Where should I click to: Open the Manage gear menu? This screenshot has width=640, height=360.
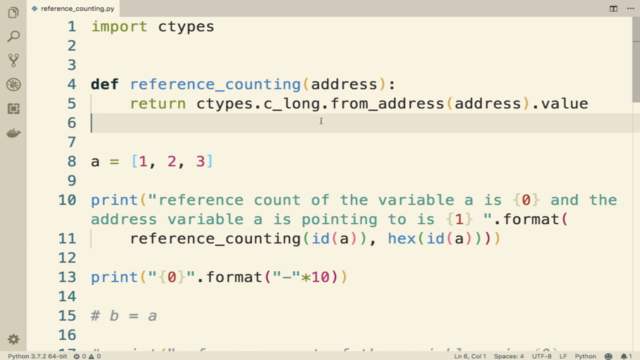click(x=13, y=339)
